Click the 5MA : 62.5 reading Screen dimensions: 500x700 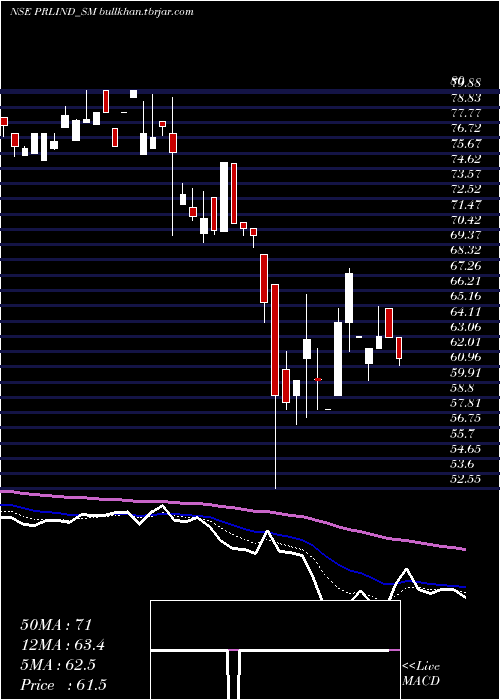tap(58, 665)
